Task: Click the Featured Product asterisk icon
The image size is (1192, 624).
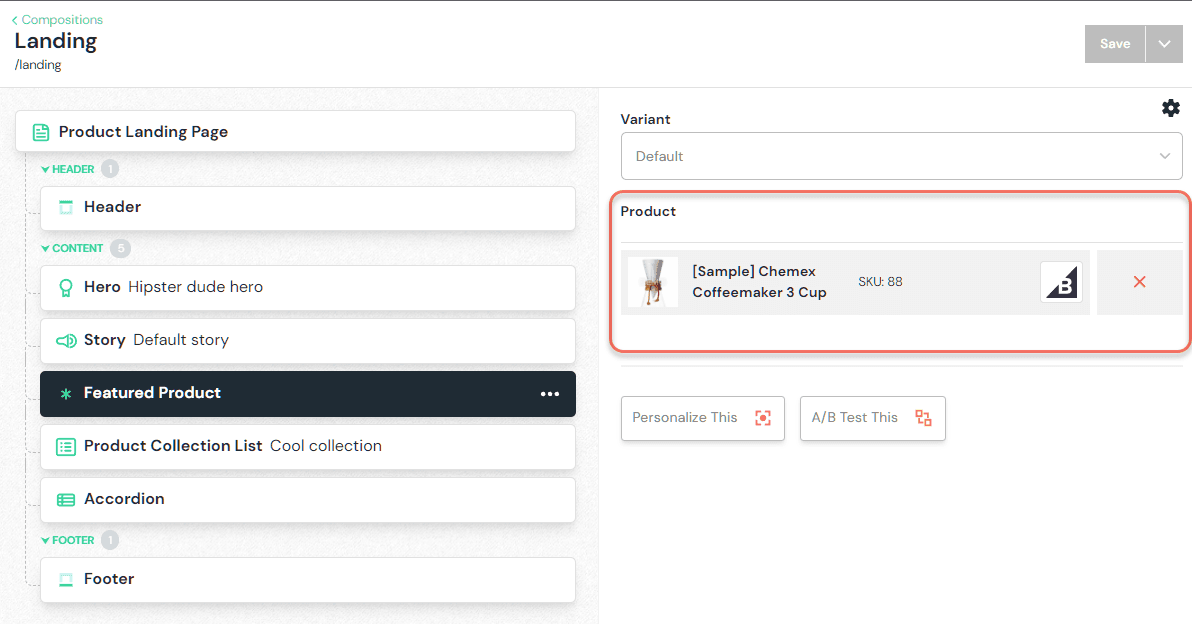Action: 65,393
